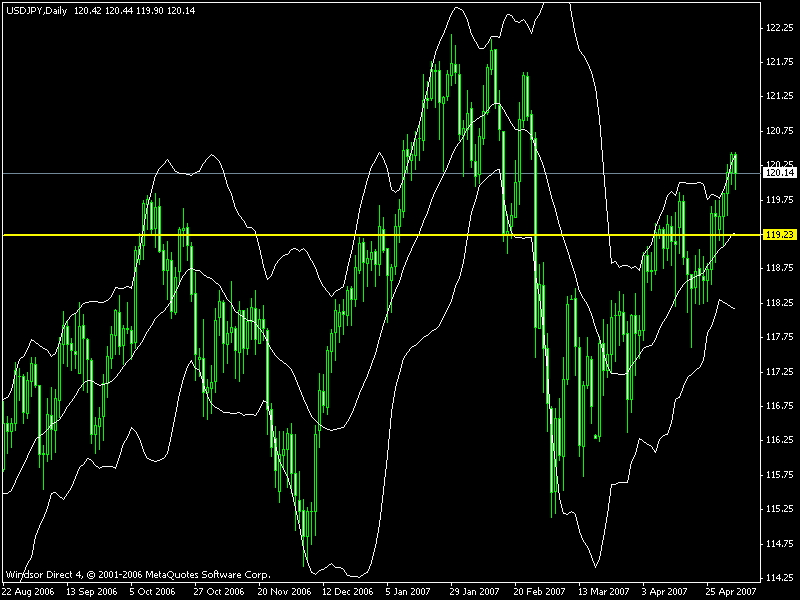Click the 119.75 price axis value
The height and width of the screenshot is (600, 800).
click(780, 199)
